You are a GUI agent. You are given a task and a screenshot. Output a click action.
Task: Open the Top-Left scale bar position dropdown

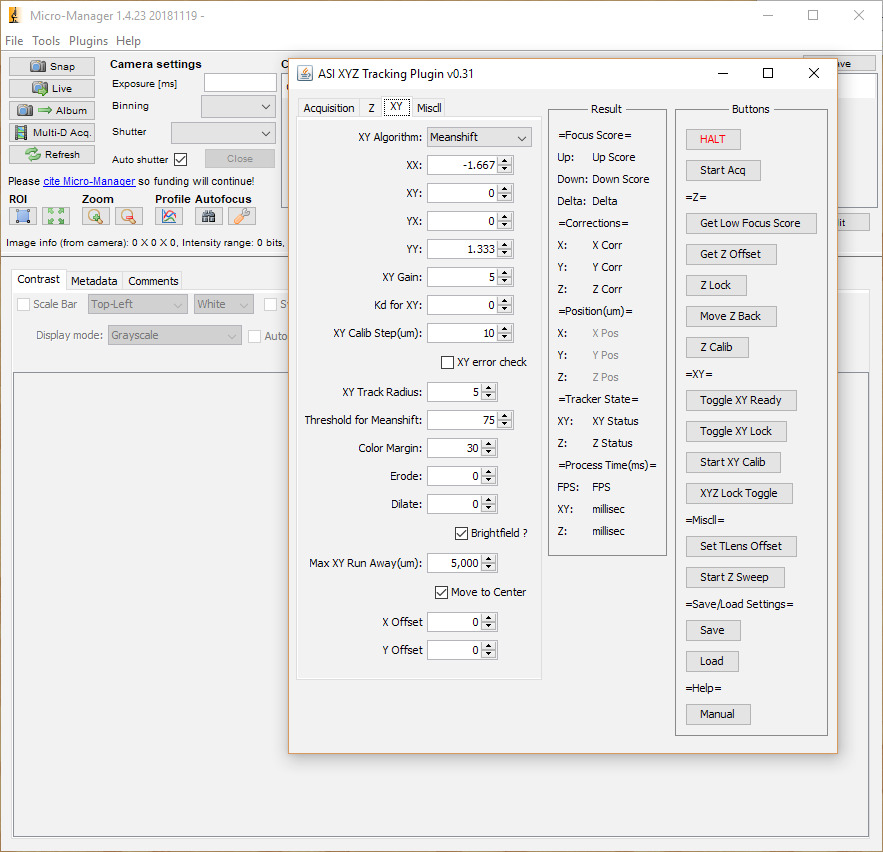[138, 305]
